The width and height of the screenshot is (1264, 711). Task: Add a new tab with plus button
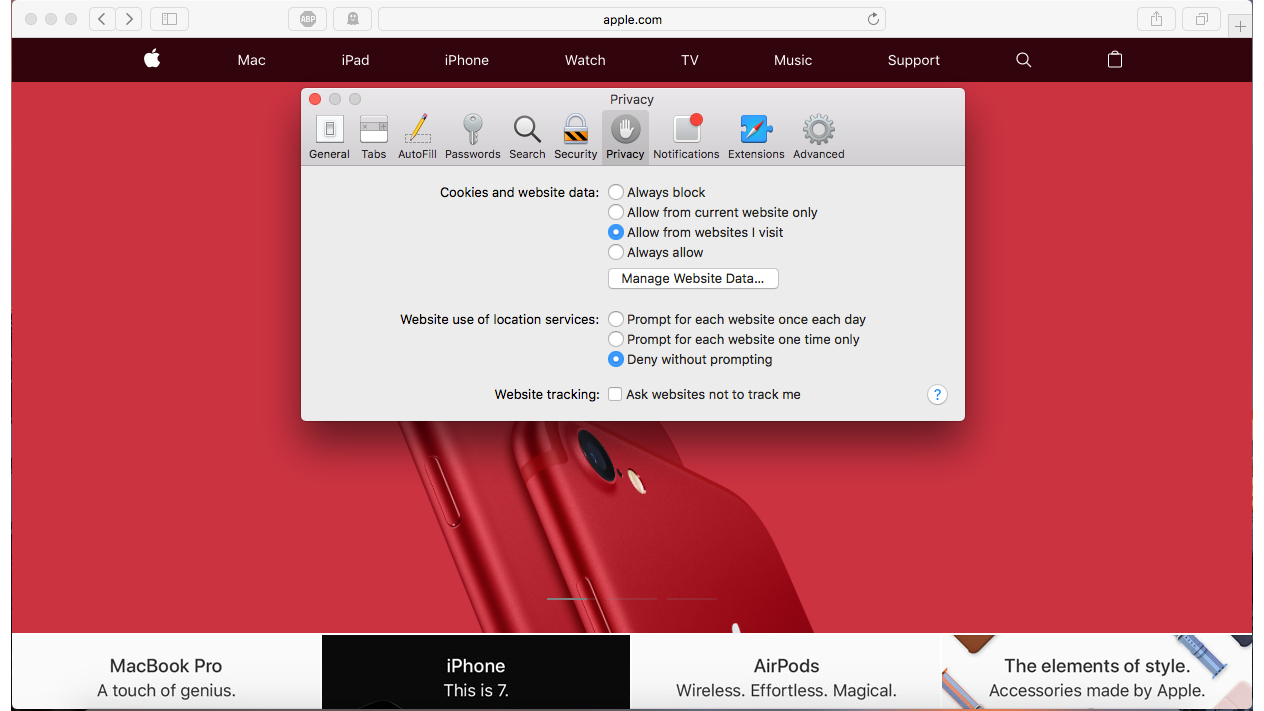coord(1240,26)
